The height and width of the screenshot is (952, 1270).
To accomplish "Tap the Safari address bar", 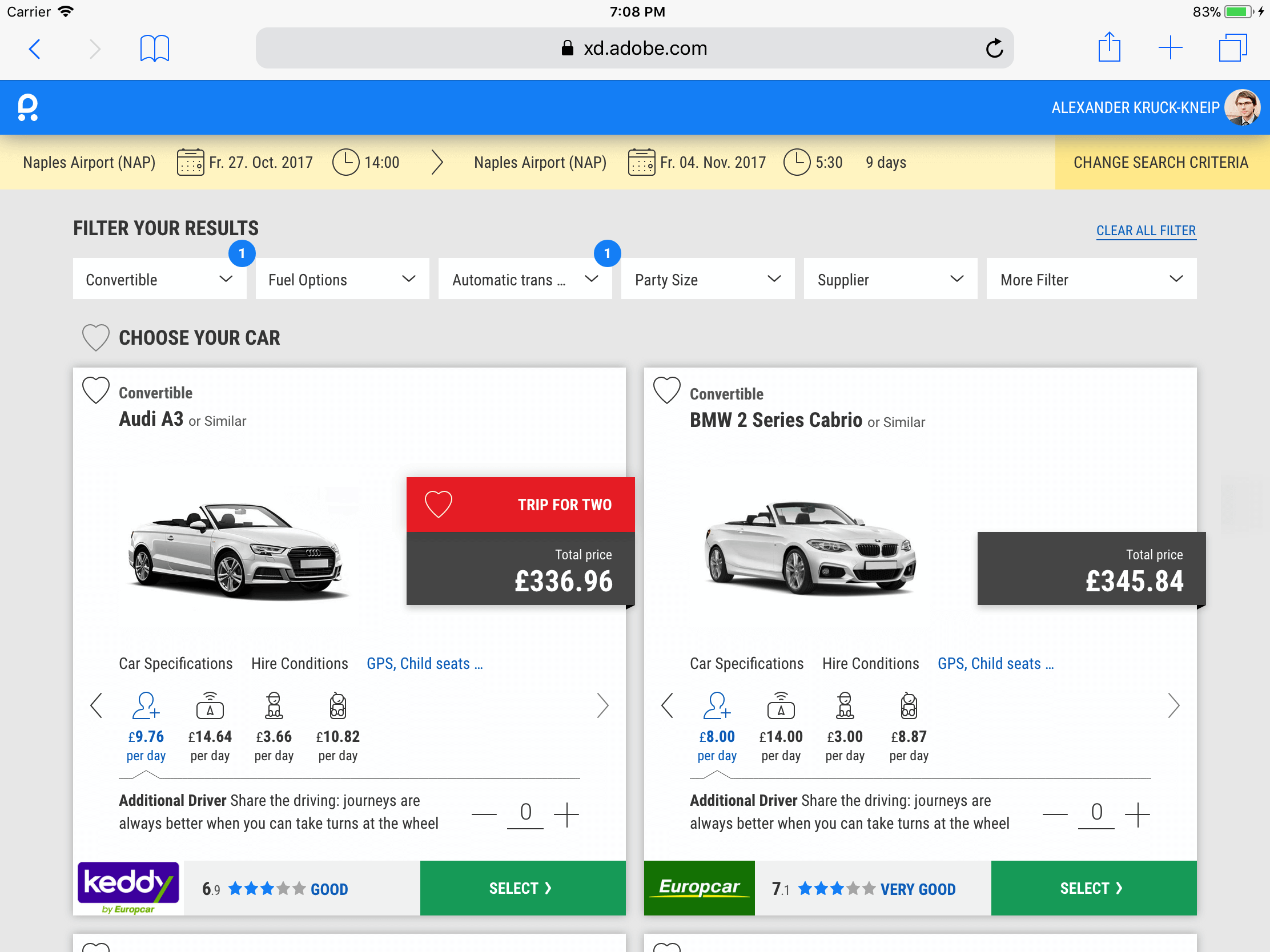I will click(634, 48).
